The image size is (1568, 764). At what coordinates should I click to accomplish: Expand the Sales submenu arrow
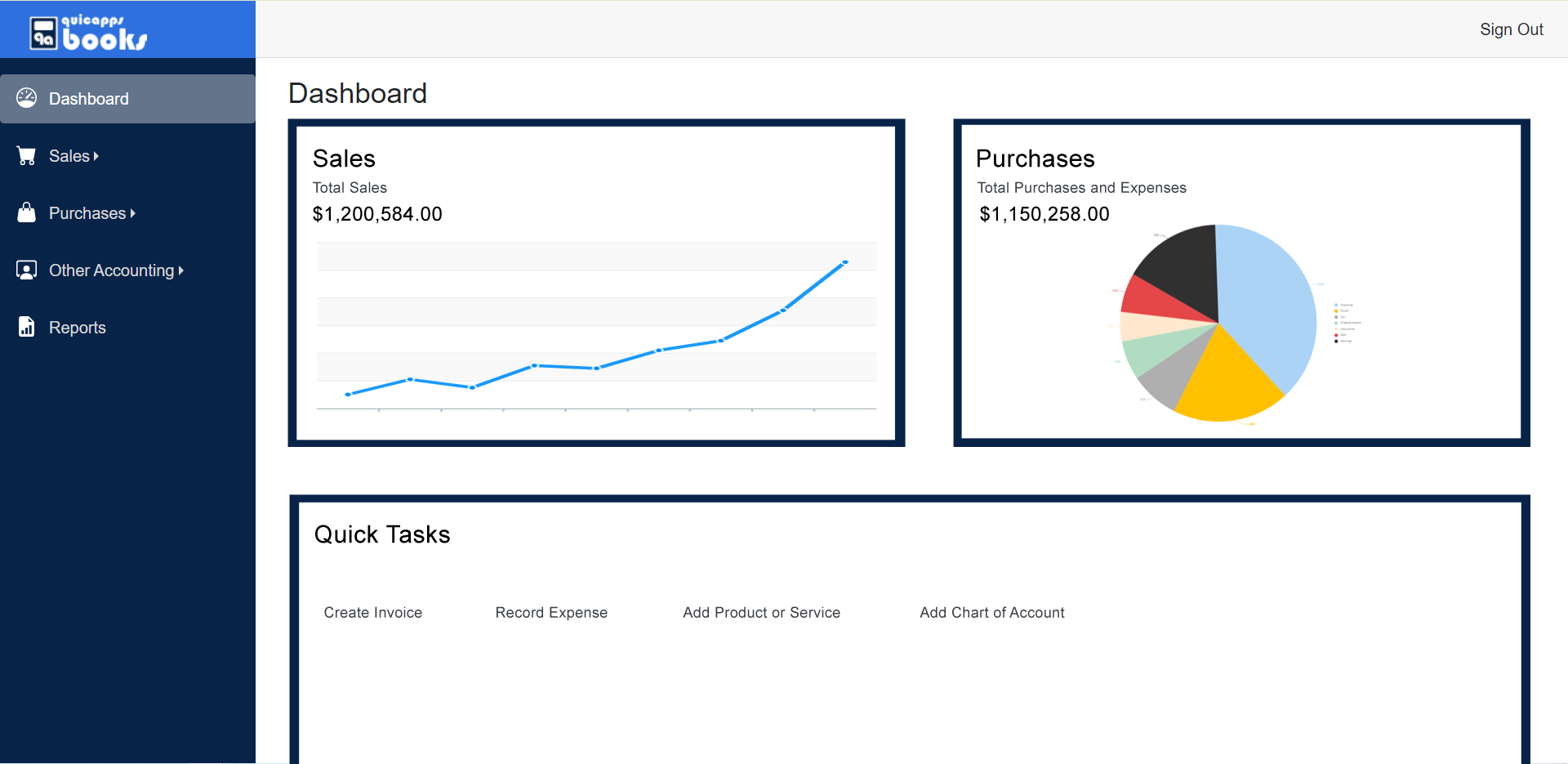point(96,156)
